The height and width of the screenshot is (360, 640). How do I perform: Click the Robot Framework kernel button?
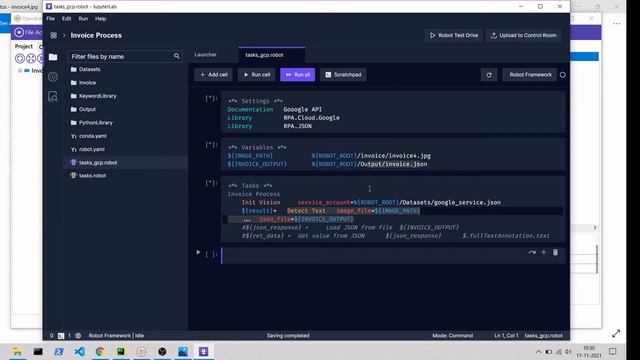[530, 75]
